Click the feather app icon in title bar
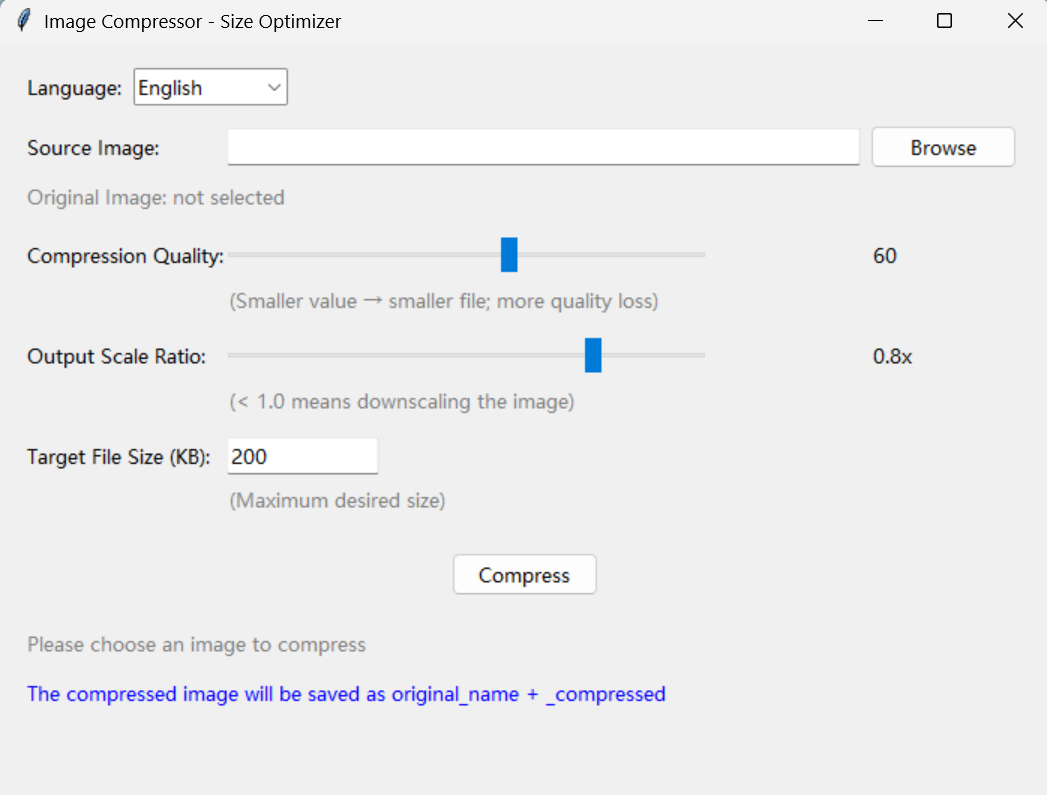The height and width of the screenshot is (795, 1047). (x=23, y=20)
